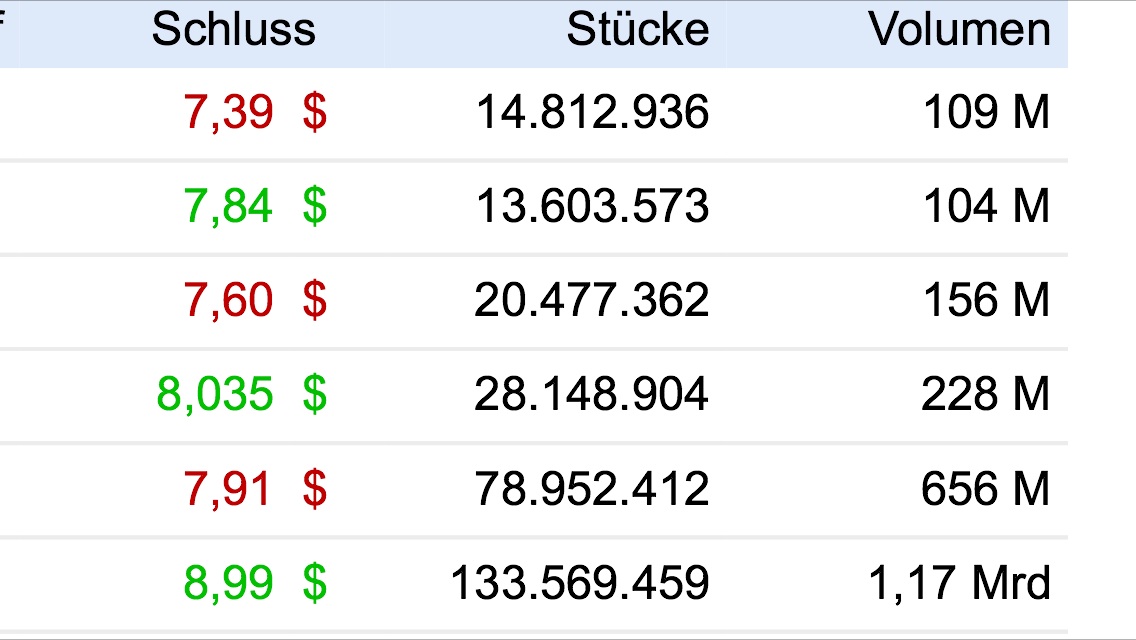The width and height of the screenshot is (1136, 640).
Task: Click the closing price 7,39 $
Action: (256, 113)
